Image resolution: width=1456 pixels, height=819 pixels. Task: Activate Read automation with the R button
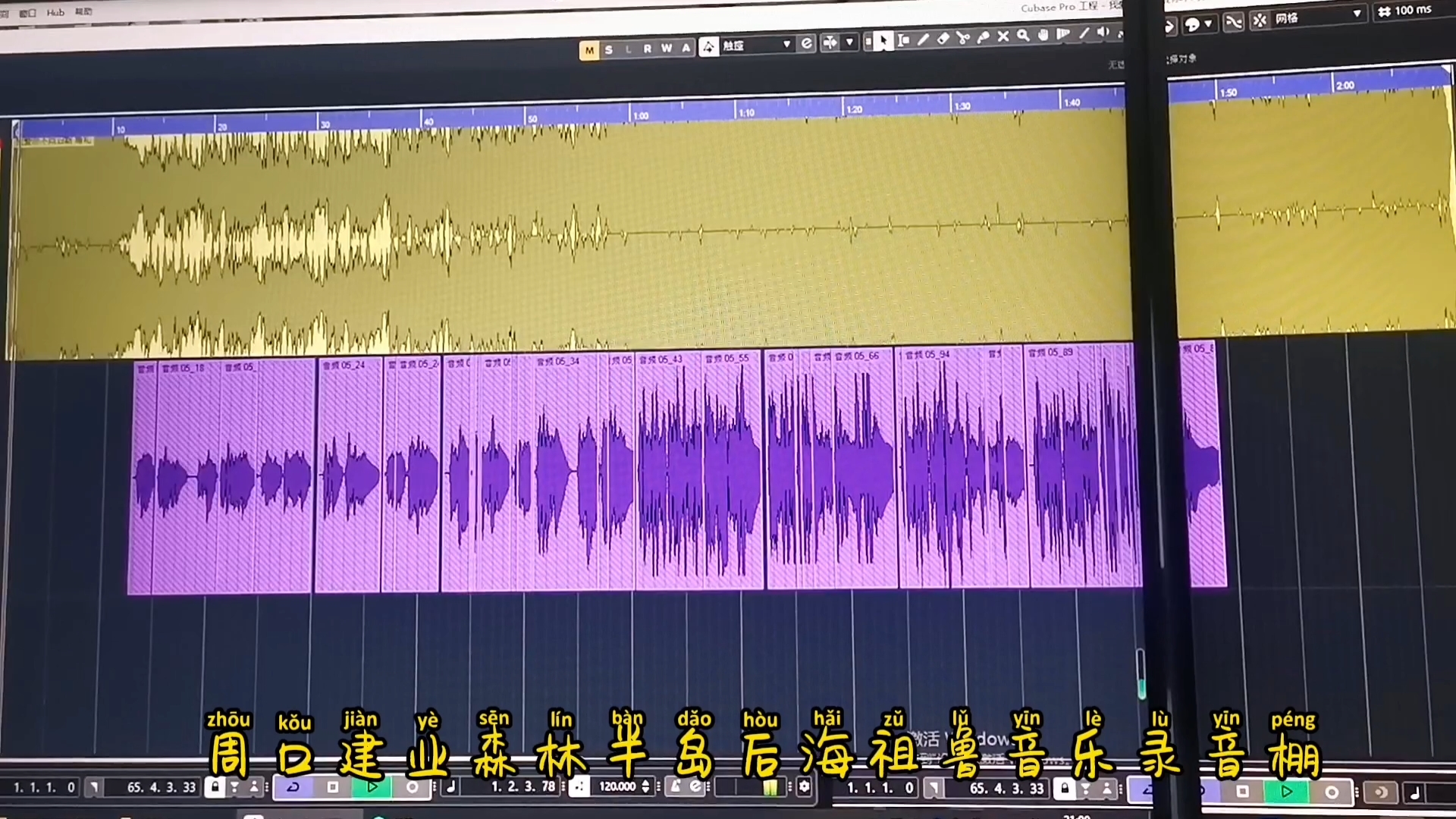(x=649, y=47)
